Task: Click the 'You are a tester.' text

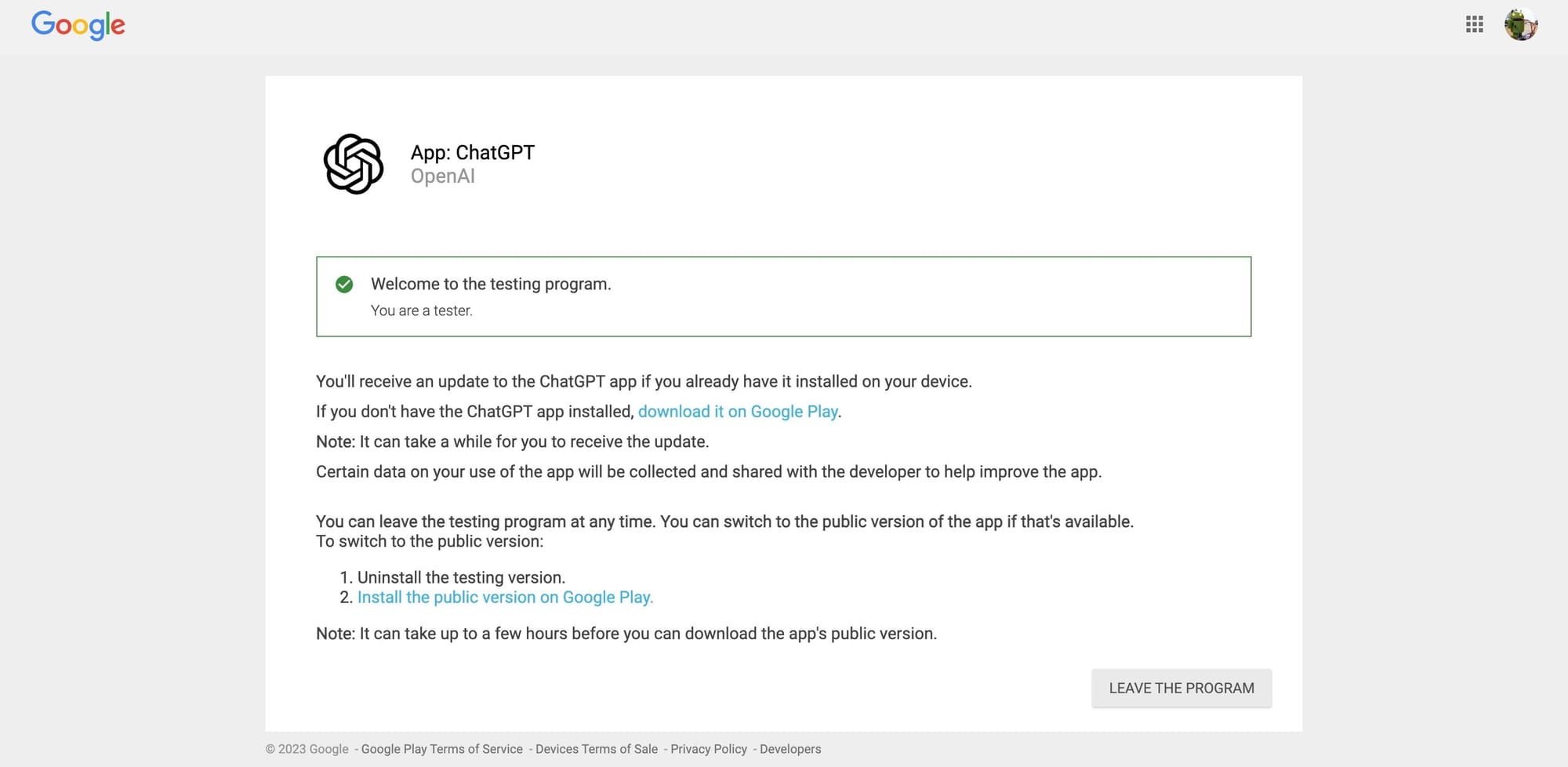Action: pyautogui.click(x=422, y=311)
